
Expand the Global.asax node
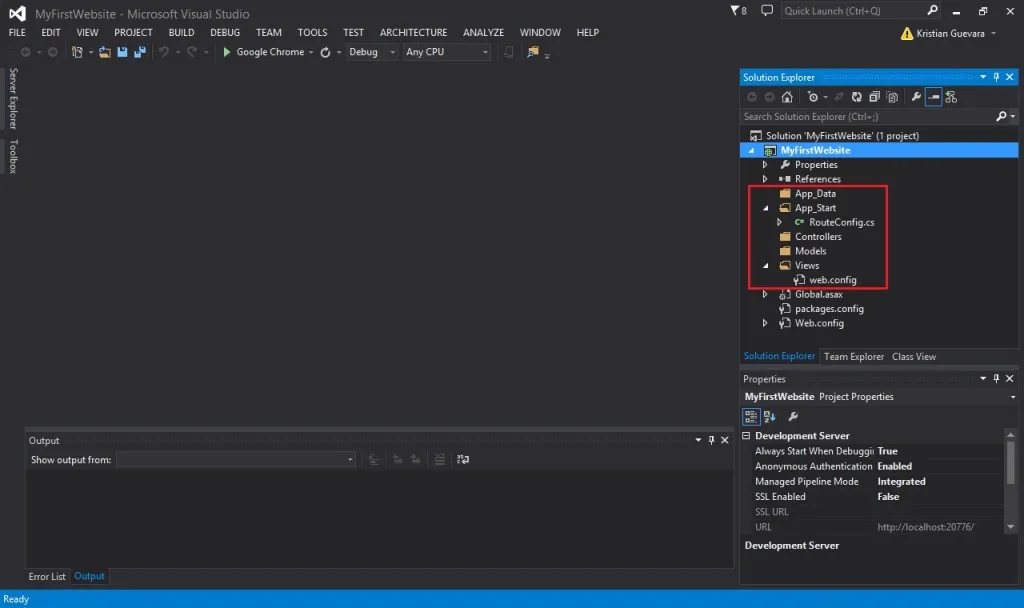765,295
